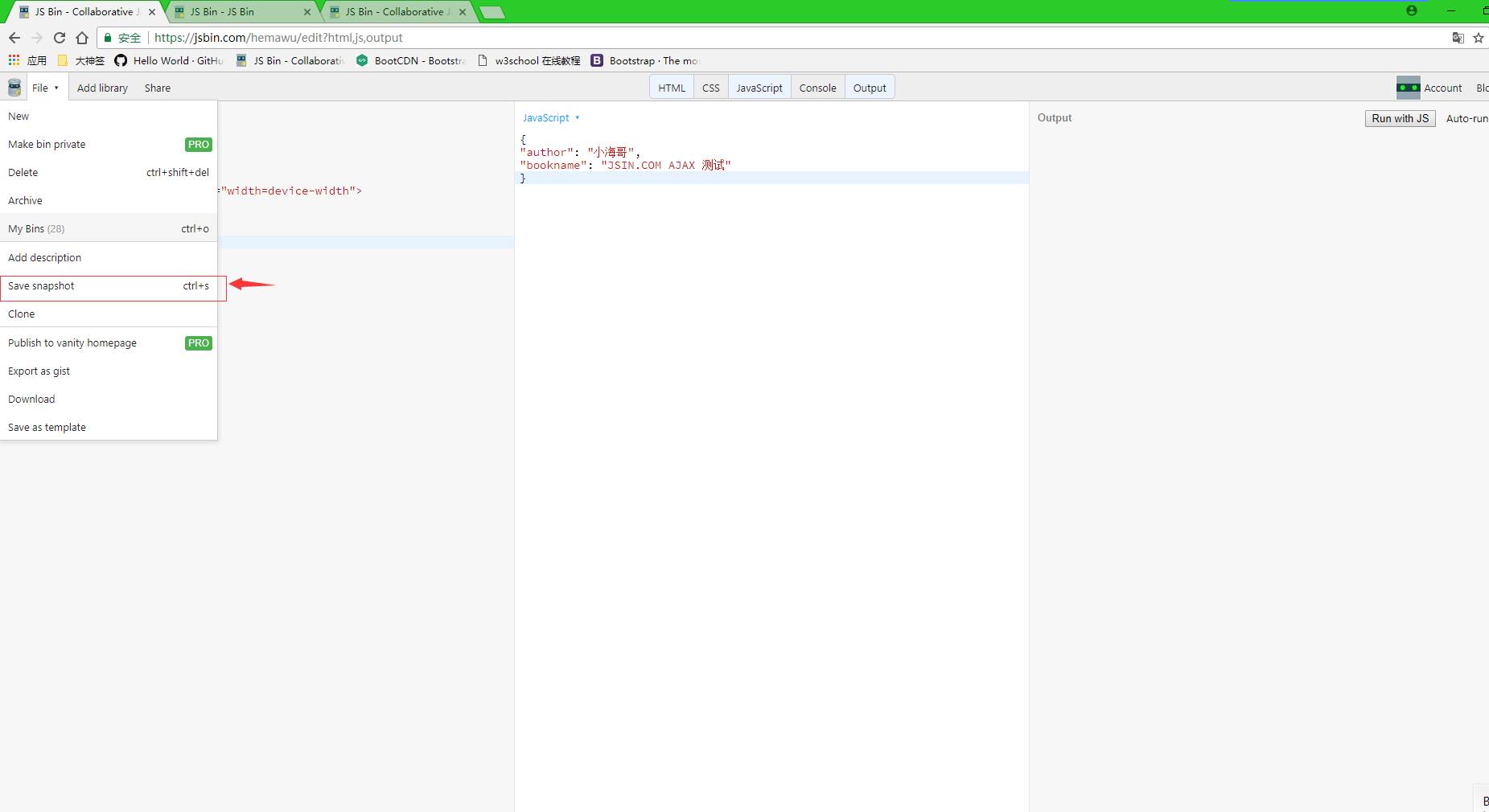Open the w3school bookmark
Image resolution: width=1489 pixels, height=812 pixels.
pyautogui.click(x=529, y=60)
